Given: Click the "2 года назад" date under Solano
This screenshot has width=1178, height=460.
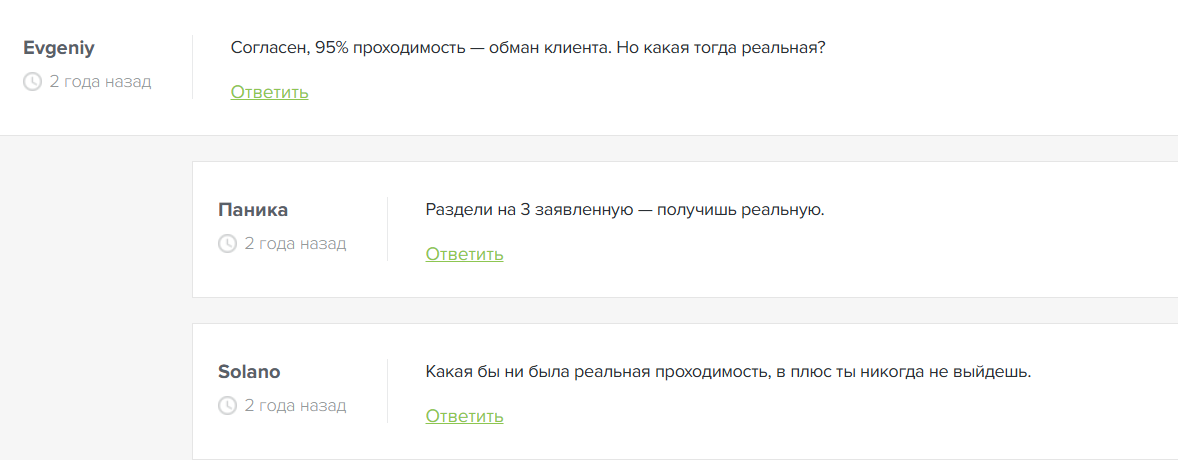Looking at the screenshot, I should [295, 405].
